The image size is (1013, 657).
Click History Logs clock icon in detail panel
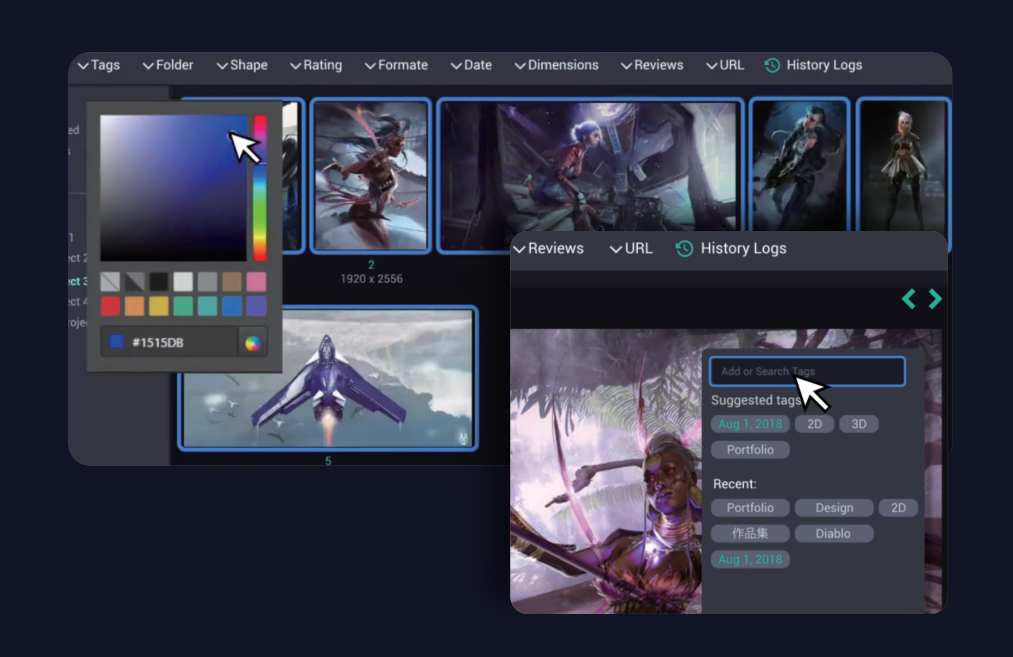(684, 249)
